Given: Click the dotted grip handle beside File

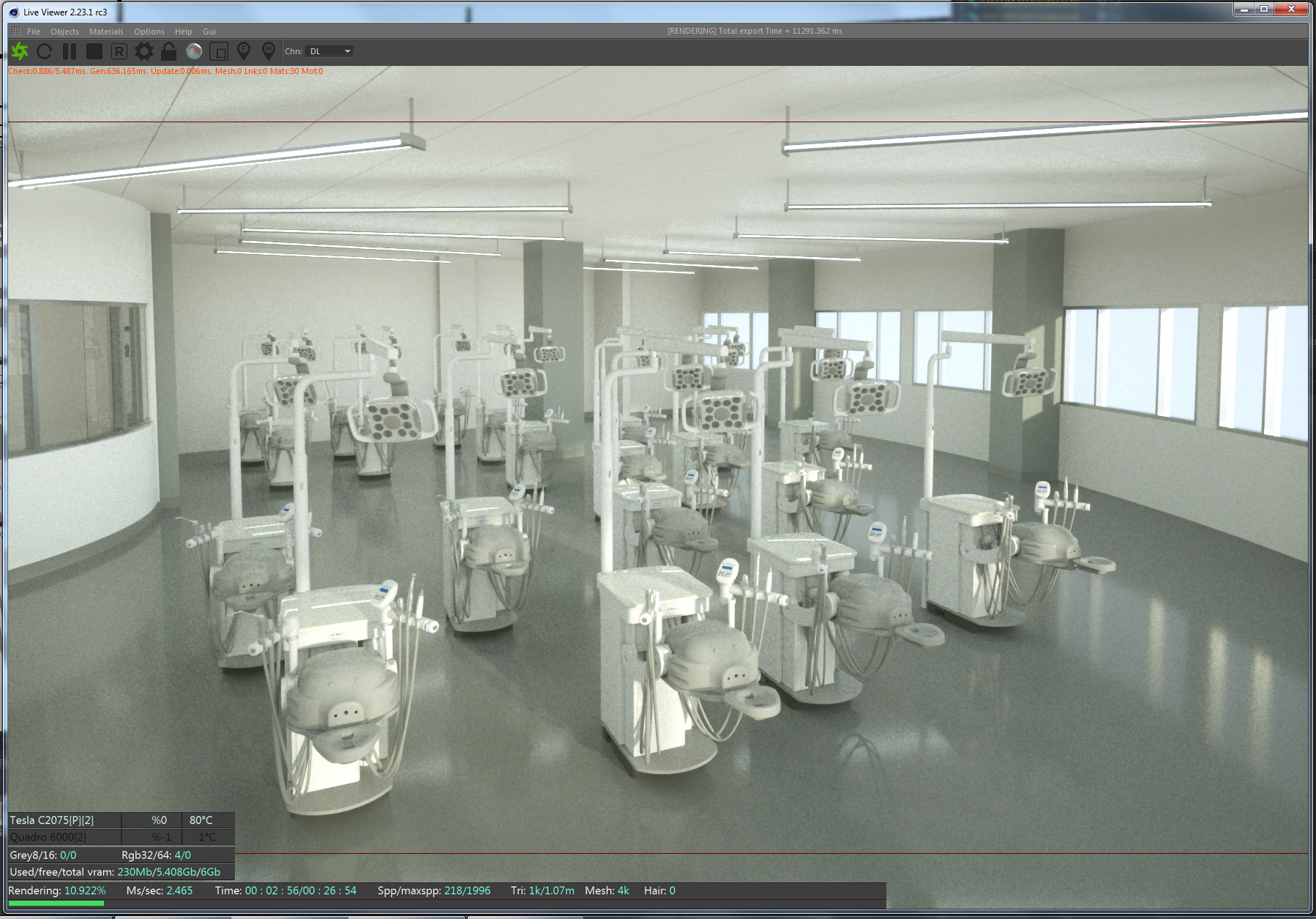Looking at the screenshot, I should (x=16, y=31).
